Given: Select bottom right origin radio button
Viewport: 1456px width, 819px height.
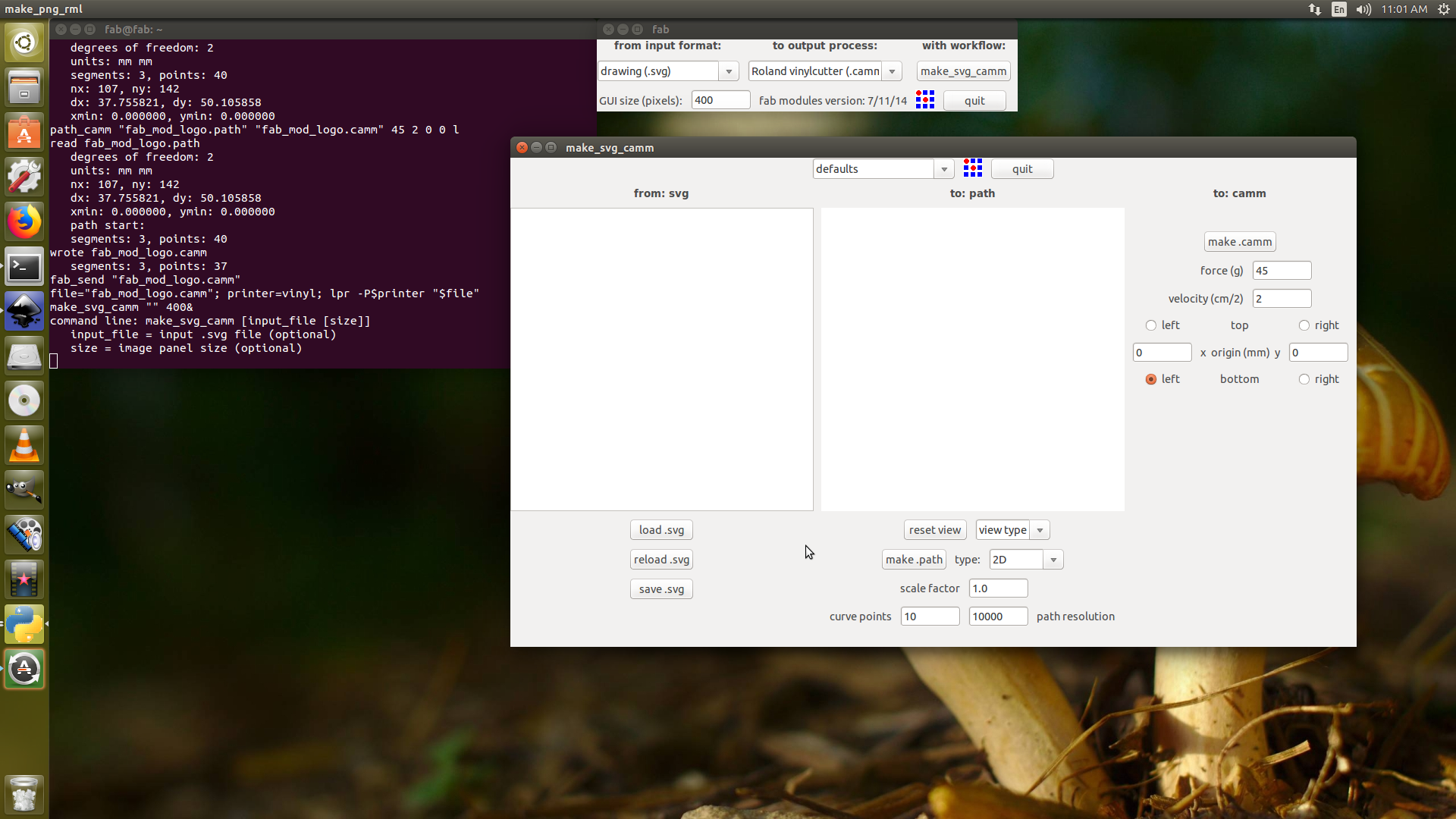Looking at the screenshot, I should pyautogui.click(x=1304, y=379).
